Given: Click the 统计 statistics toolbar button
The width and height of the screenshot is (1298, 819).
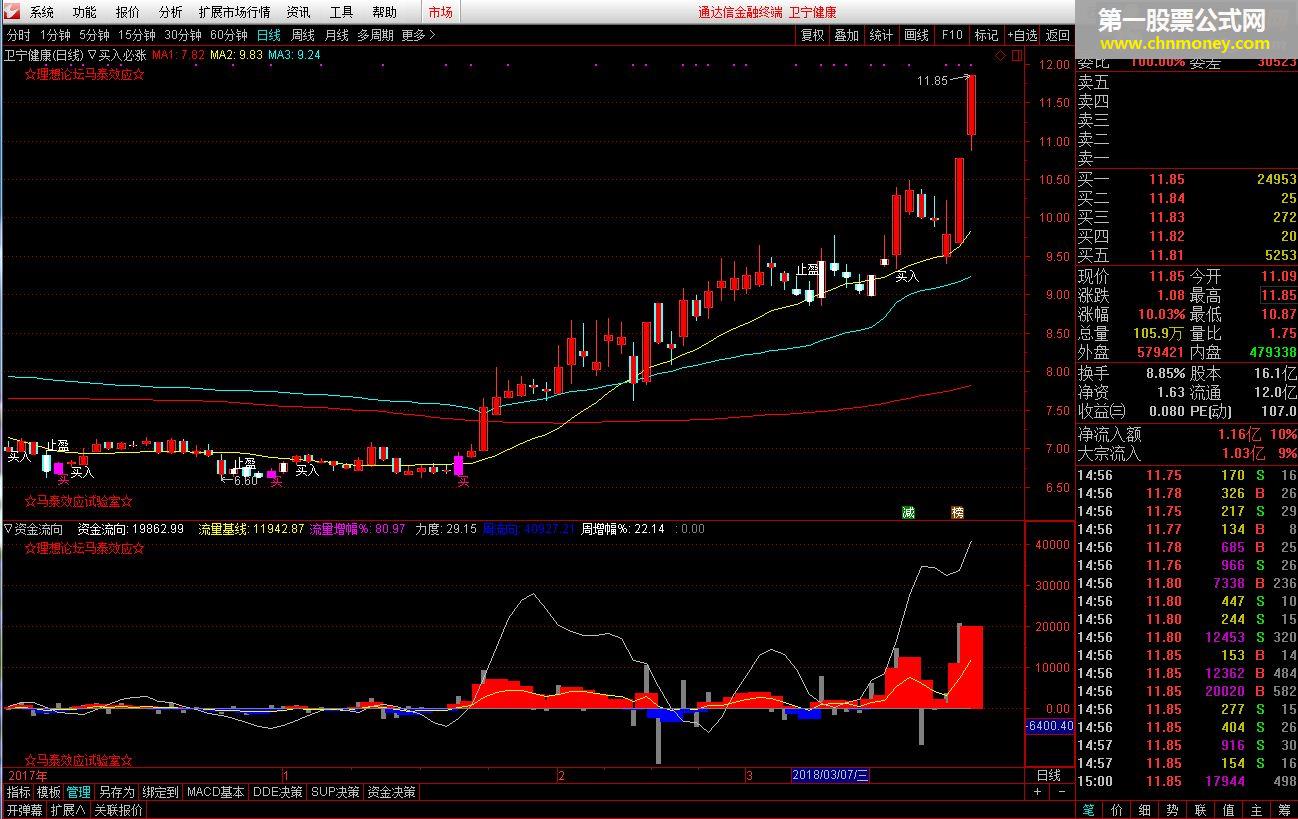Looking at the screenshot, I should (881, 35).
